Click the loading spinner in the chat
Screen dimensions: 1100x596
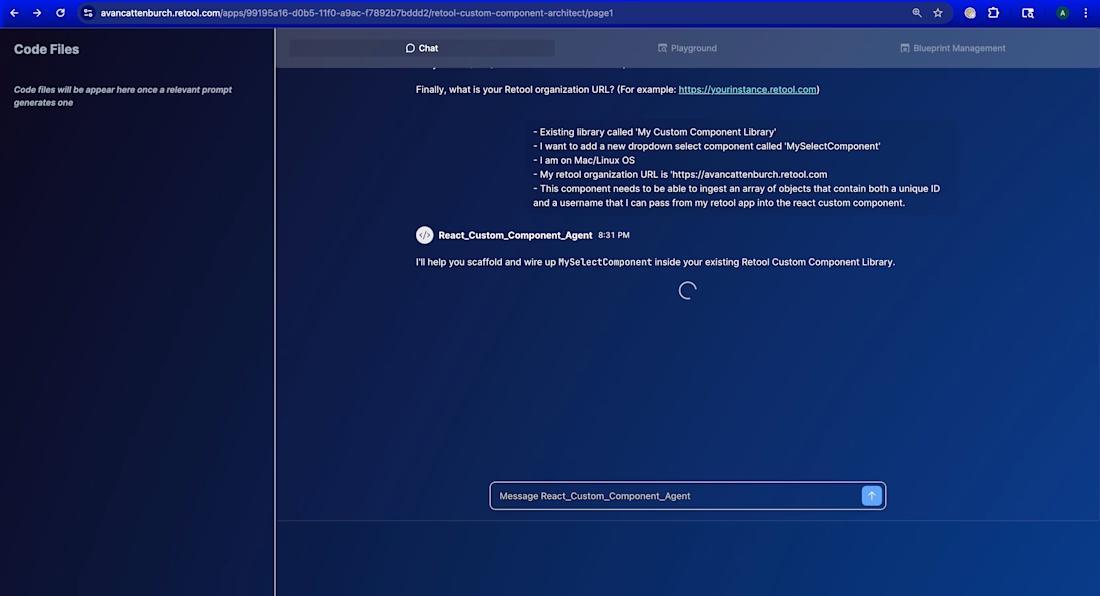(x=687, y=291)
